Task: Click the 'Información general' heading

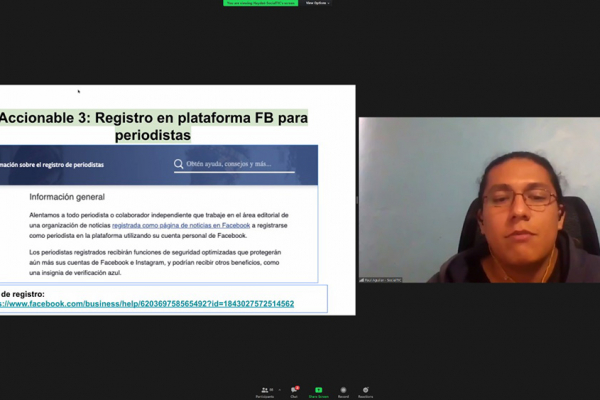Action: click(67, 197)
